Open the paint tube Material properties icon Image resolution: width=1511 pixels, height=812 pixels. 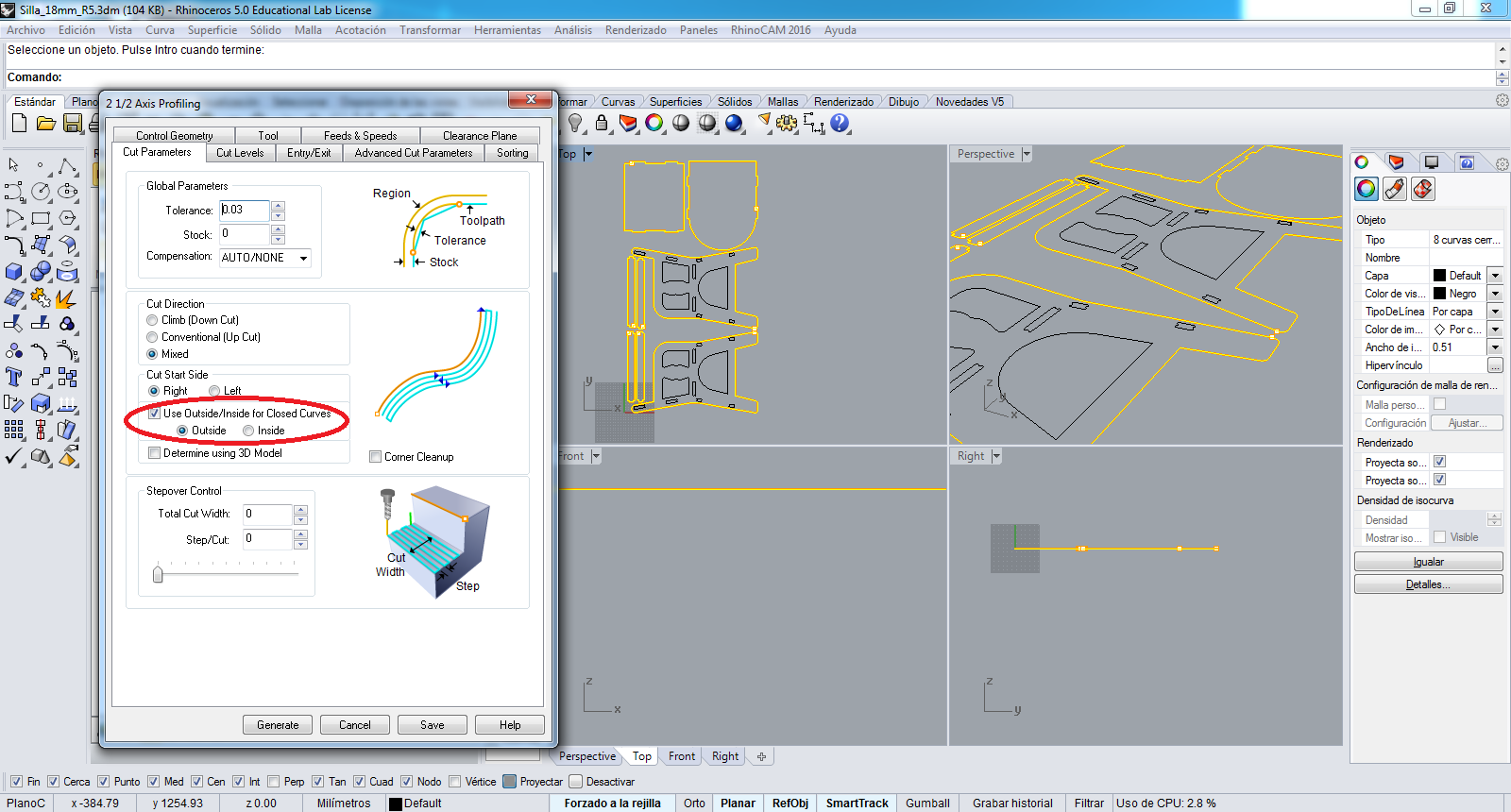1395,189
